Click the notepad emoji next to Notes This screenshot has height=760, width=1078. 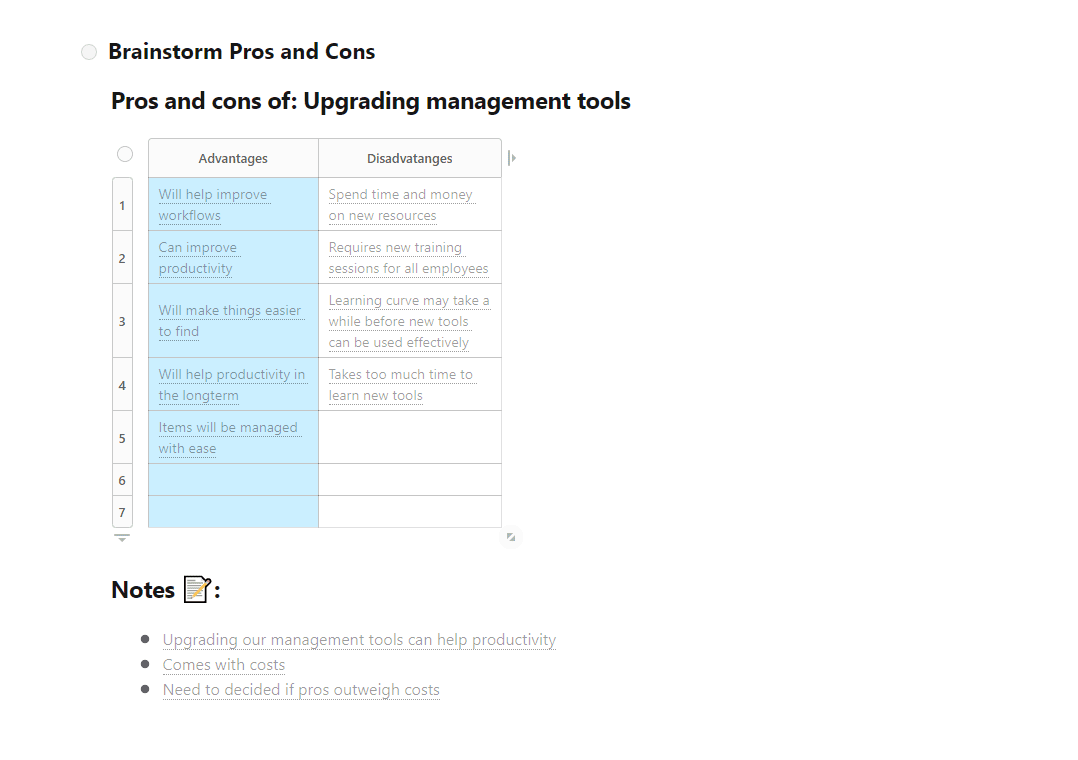click(x=197, y=589)
